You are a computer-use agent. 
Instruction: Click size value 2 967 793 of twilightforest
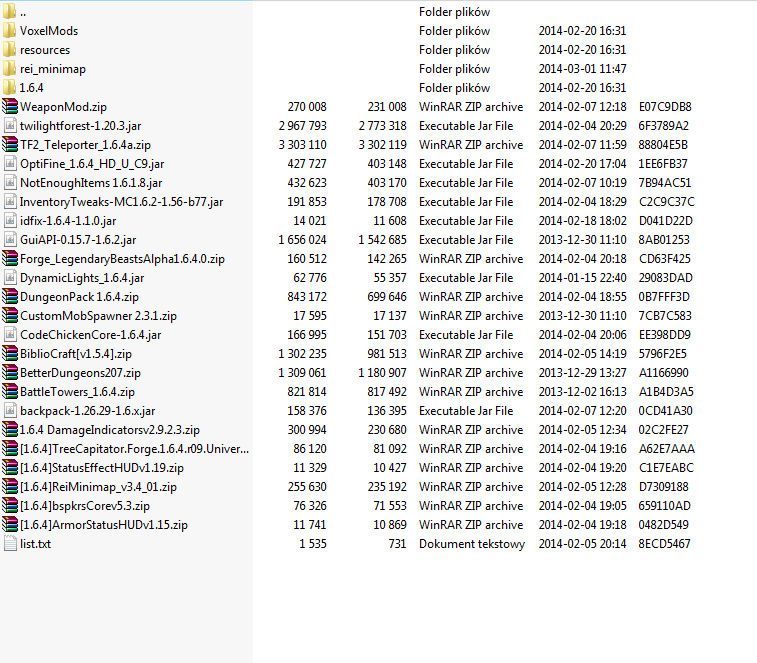click(303, 126)
